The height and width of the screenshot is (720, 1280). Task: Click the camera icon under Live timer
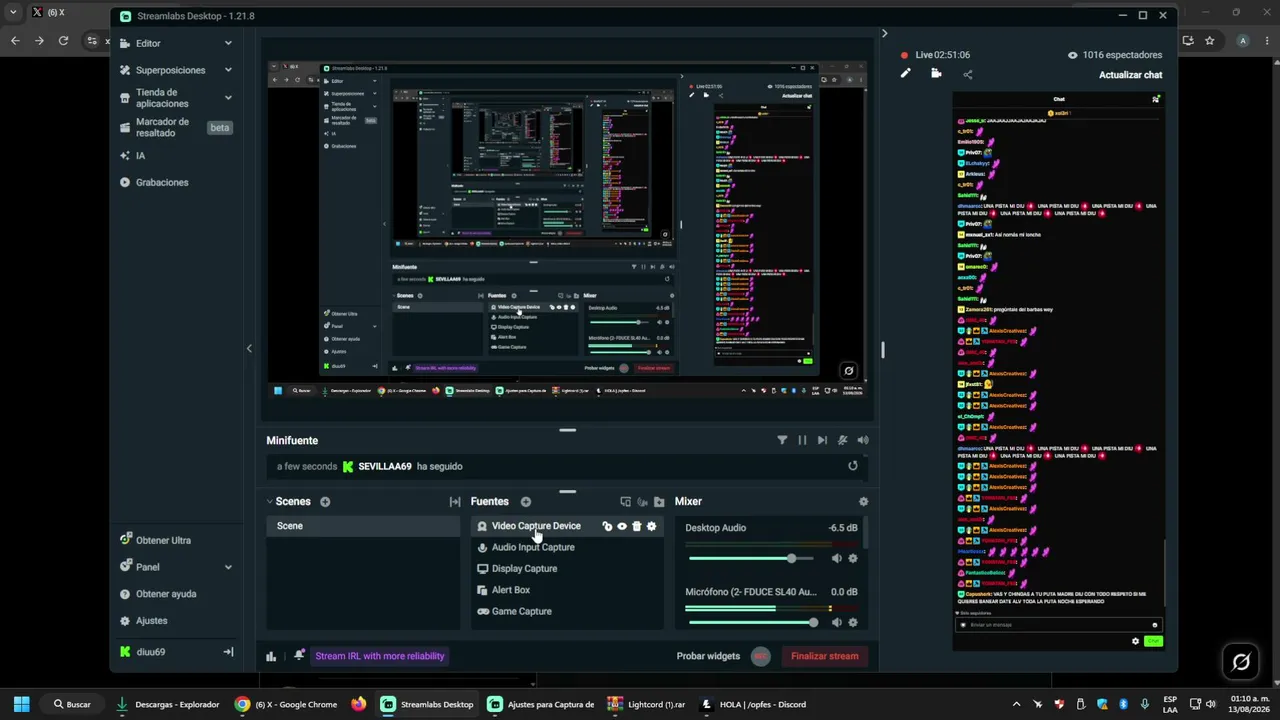pyautogui.click(x=936, y=73)
